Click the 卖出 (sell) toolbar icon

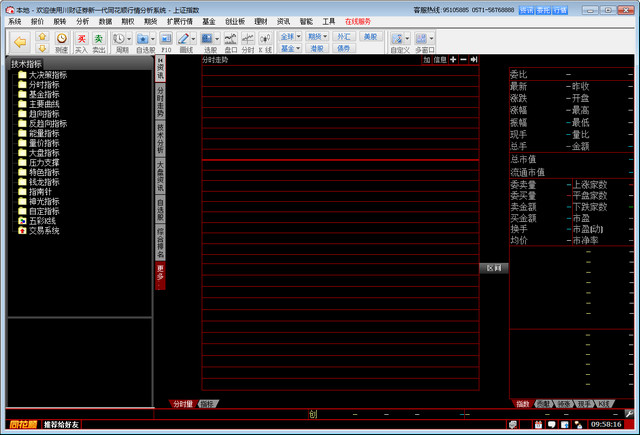(x=99, y=42)
